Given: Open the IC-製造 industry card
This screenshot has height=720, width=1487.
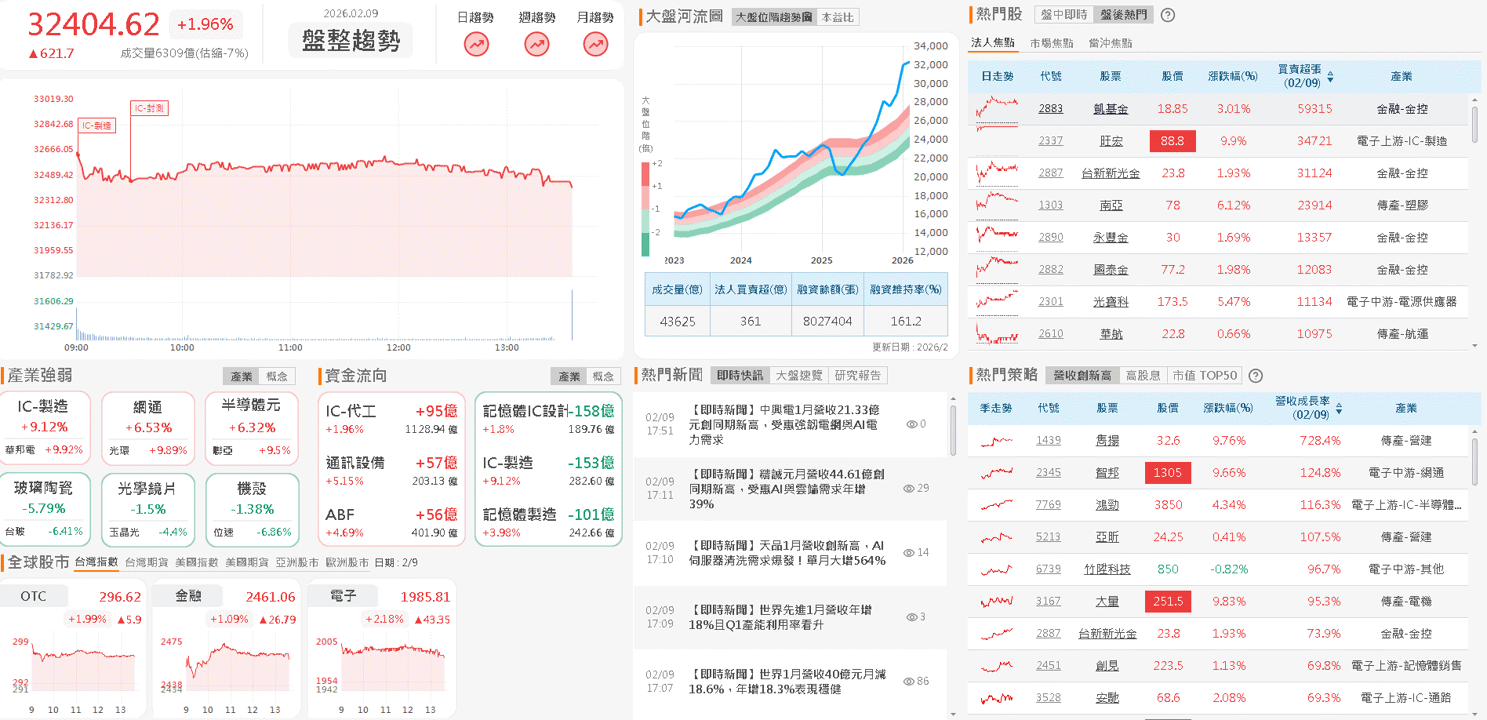Looking at the screenshot, I should click(45, 427).
